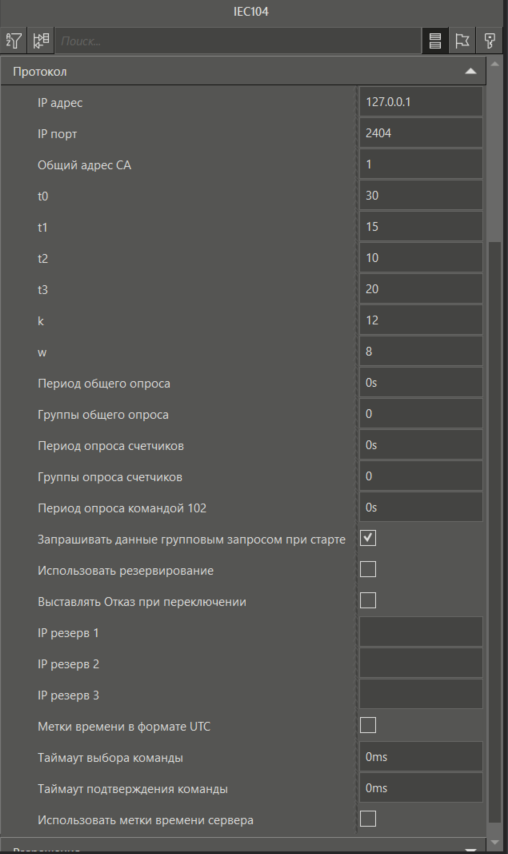Click the scroll down arrow
The image size is (508, 854).
point(494,843)
